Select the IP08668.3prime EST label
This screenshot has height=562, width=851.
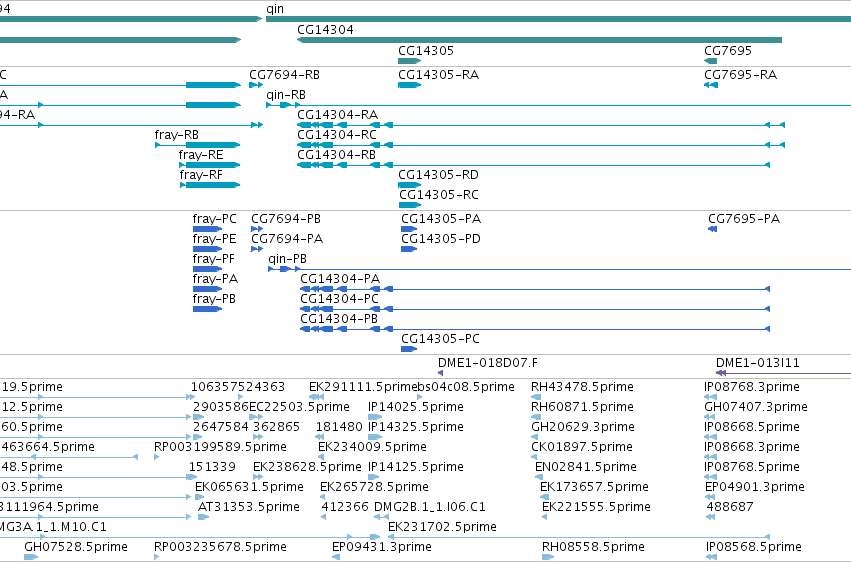tap(752, 448)
